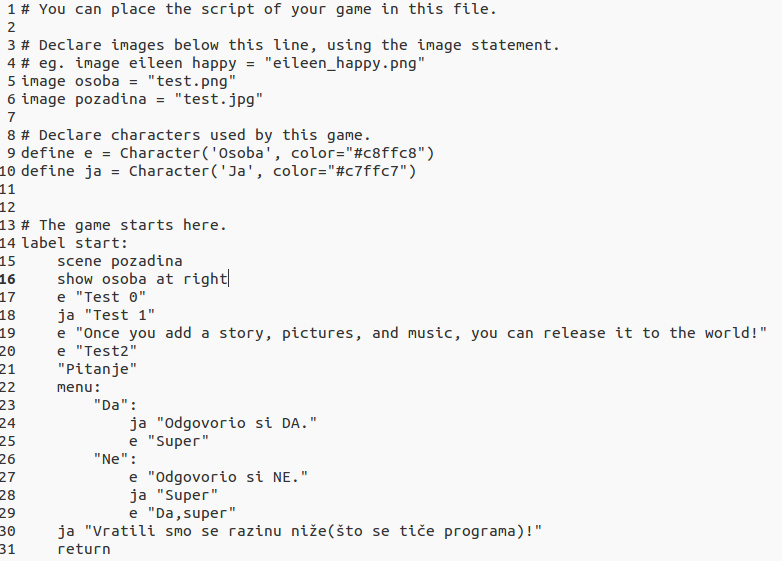
Task: Click the "Pitanje" string on line 21
Action: pyautogui.click(x=97, y=369)
